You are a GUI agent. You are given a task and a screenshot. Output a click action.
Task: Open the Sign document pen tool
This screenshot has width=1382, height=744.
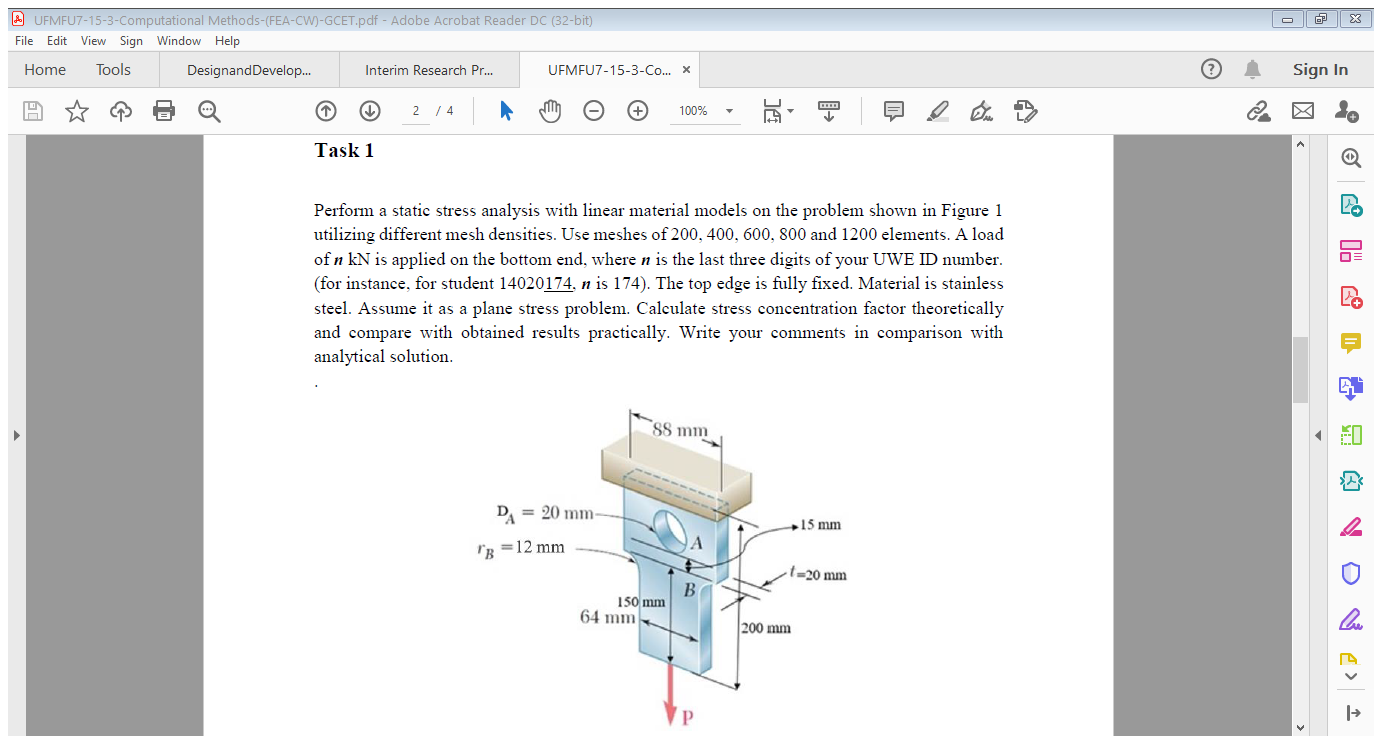tap(982, 111)
